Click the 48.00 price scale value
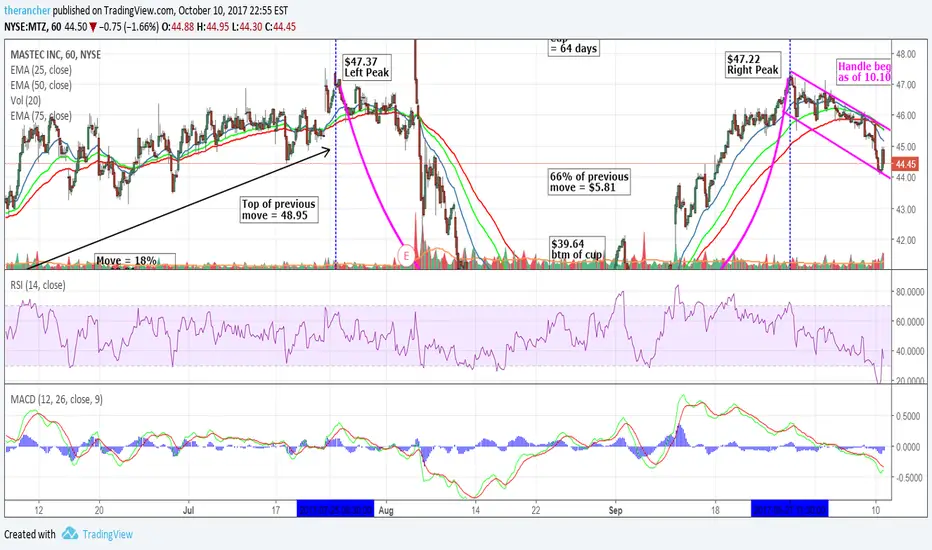Screen dimensions: 932x550 point(906,54)
